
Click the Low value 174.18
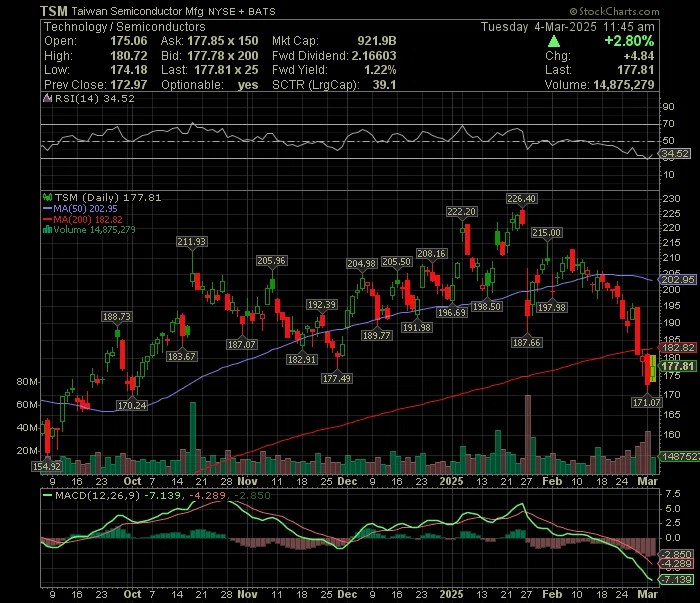point(129,70)
